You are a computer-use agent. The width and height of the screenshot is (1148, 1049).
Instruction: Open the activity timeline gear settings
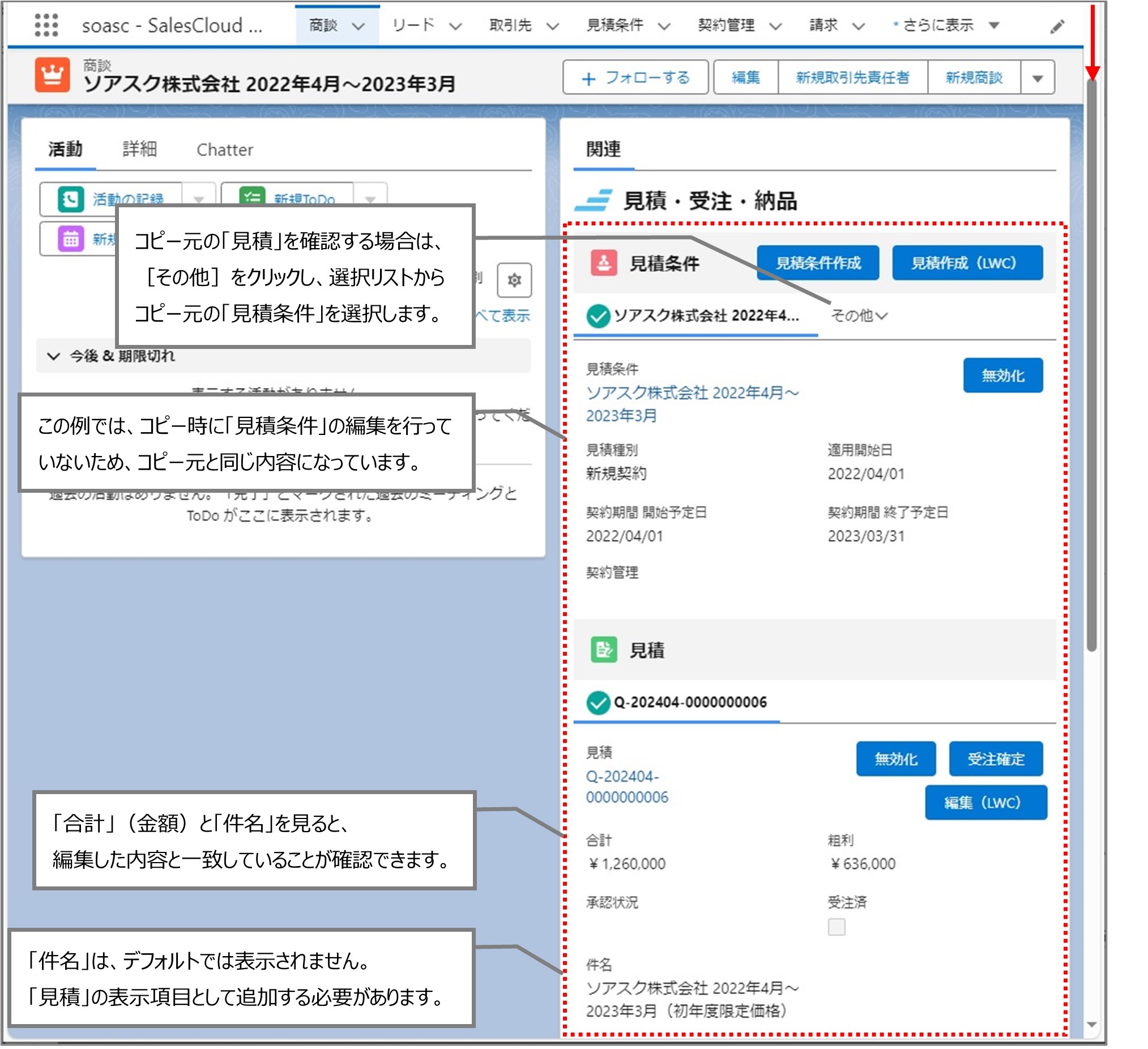[x=514, y=280]
